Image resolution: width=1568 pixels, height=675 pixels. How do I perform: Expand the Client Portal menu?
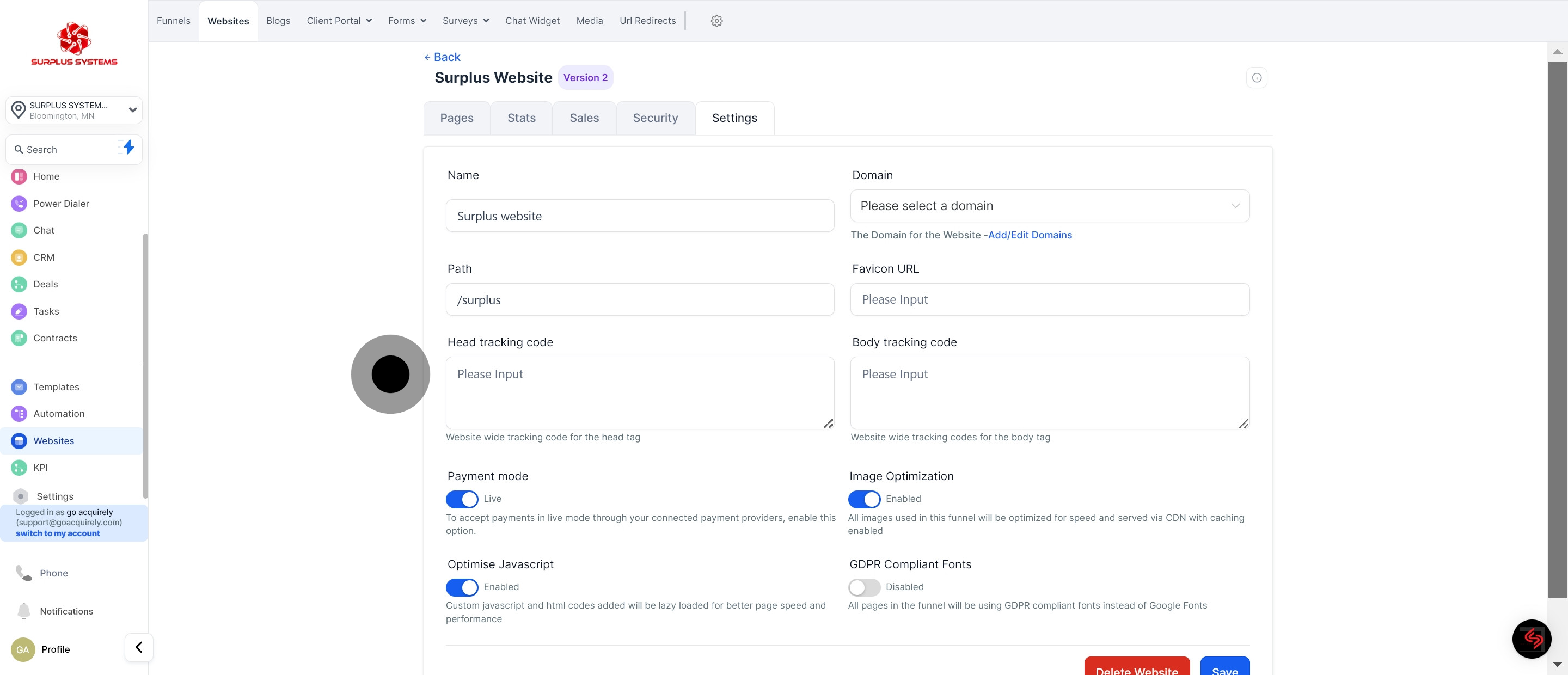coord(339,21)
